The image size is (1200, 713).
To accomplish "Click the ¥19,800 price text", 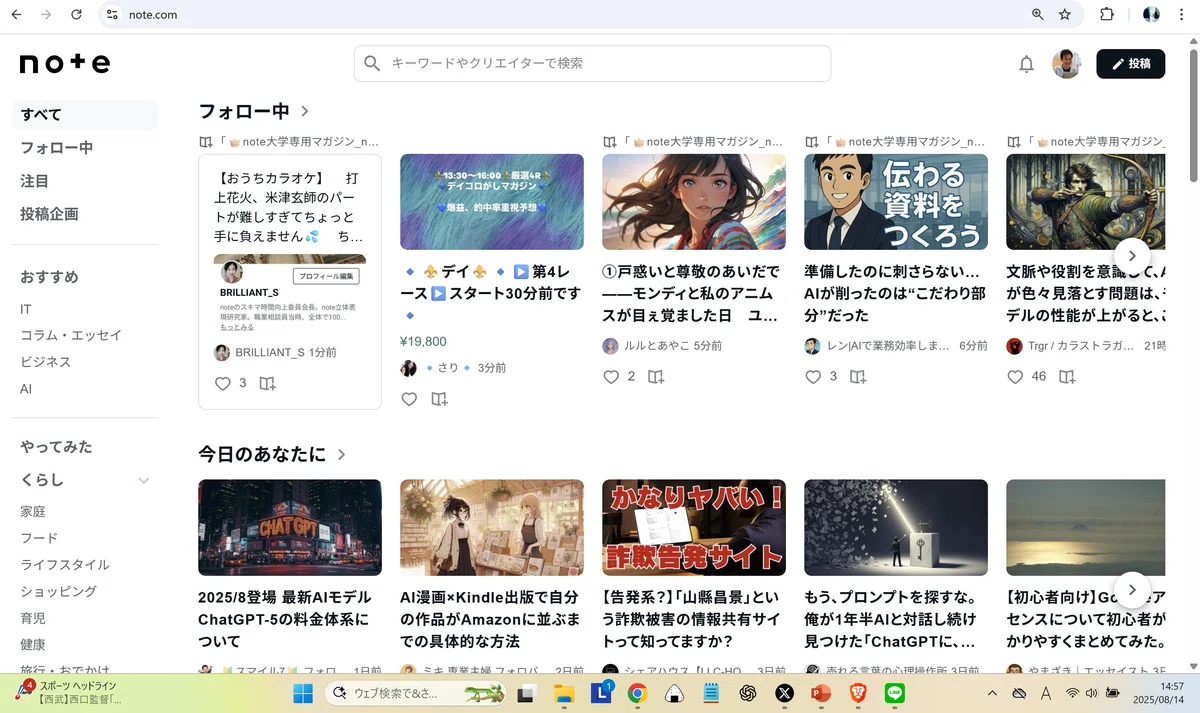I will coord(423,341).
